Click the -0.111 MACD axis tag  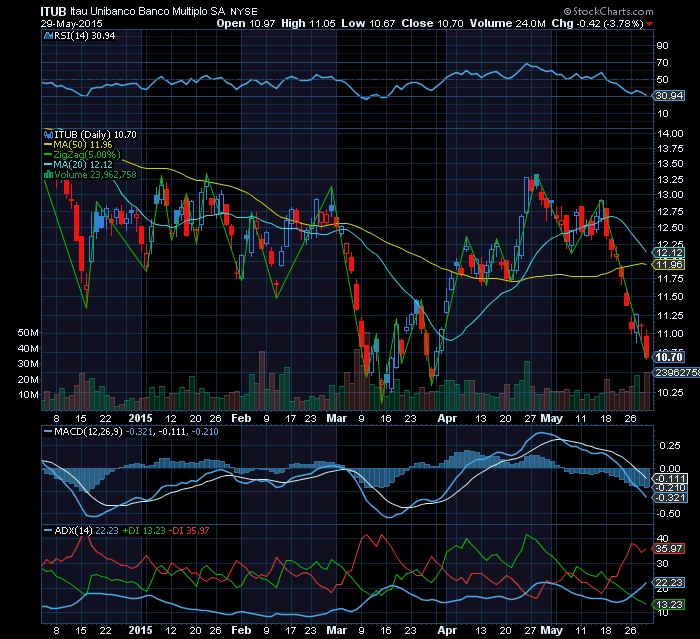point(669,479)
